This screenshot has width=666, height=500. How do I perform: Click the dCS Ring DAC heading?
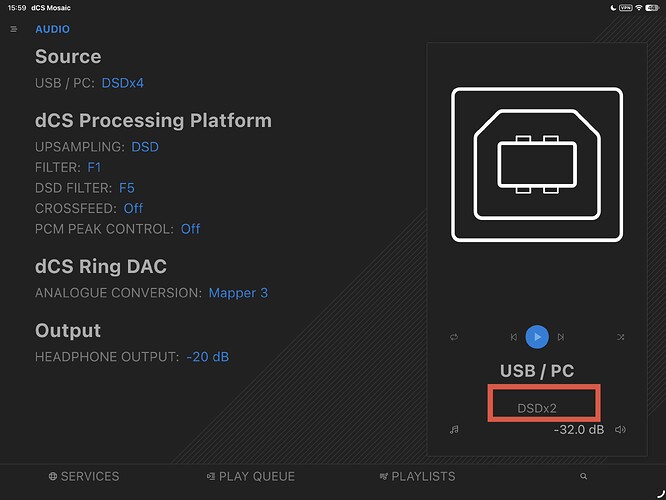point(101,267)
